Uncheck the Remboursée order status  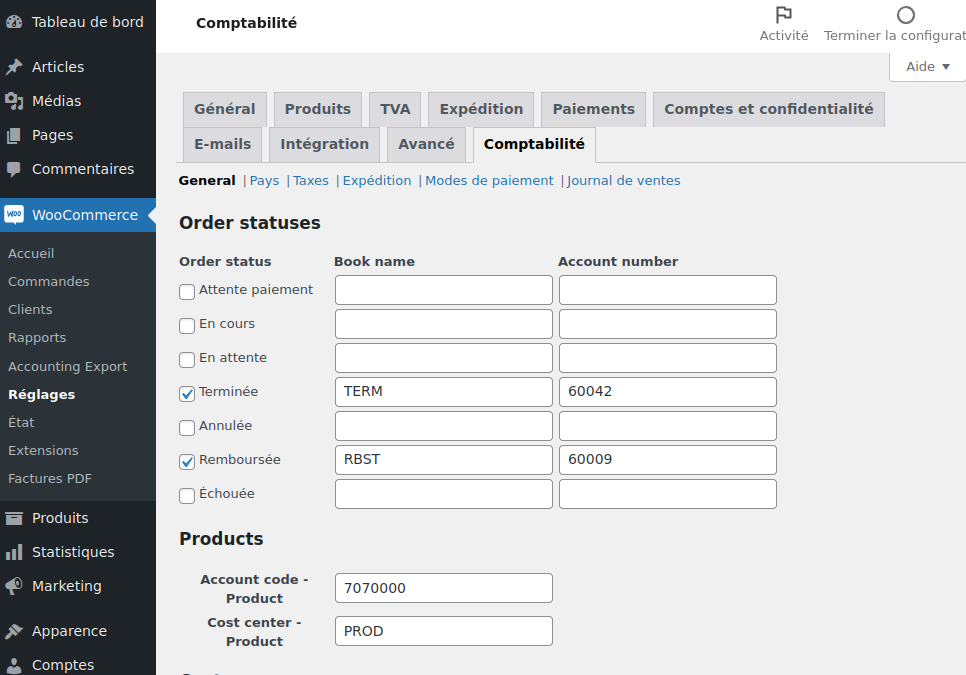pyautogui.click(x=187, y=462)
